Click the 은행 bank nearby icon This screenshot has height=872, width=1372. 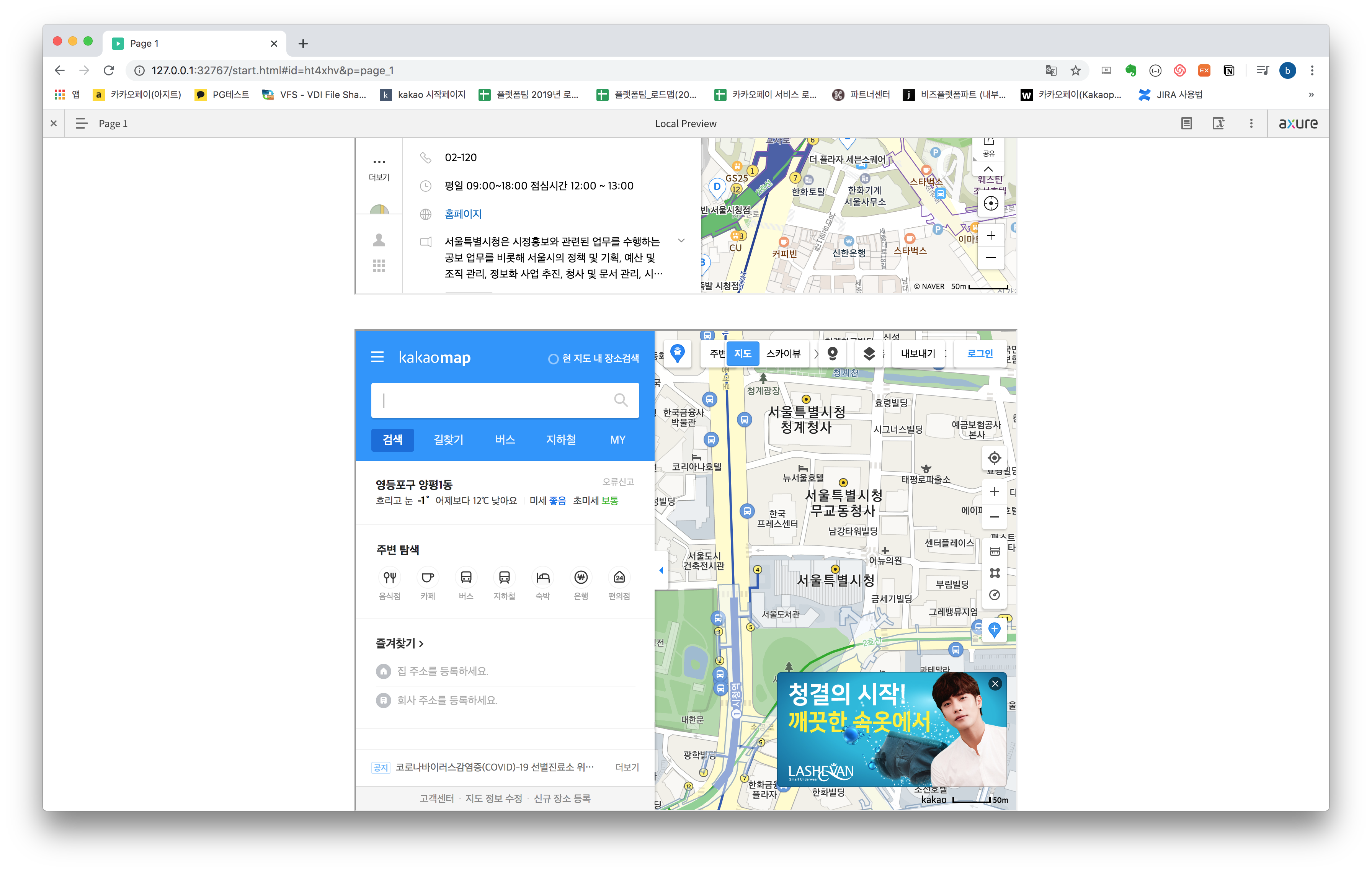[x=581, y=578]
